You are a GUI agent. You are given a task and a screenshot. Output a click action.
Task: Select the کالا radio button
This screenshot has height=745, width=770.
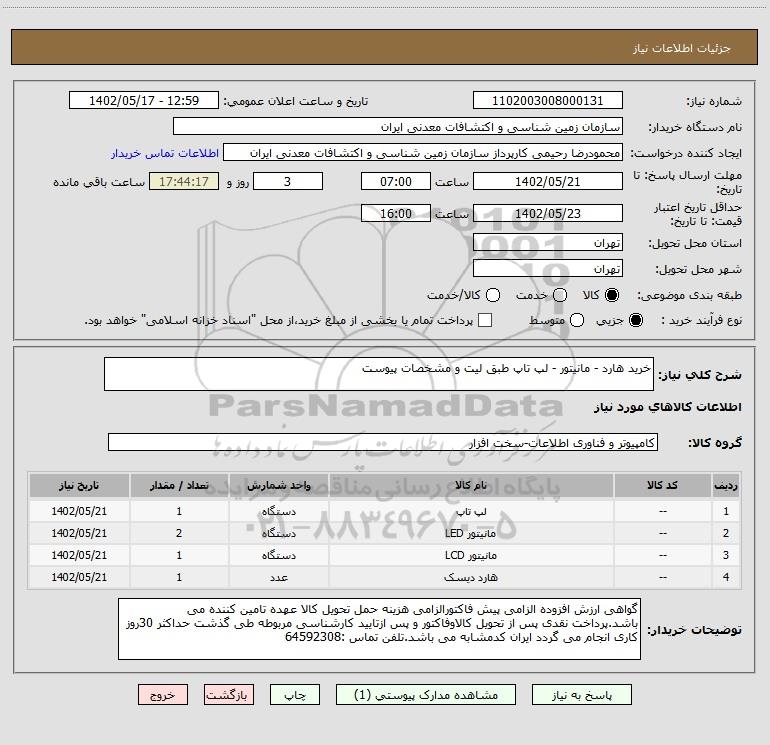(x=612, y=295)
